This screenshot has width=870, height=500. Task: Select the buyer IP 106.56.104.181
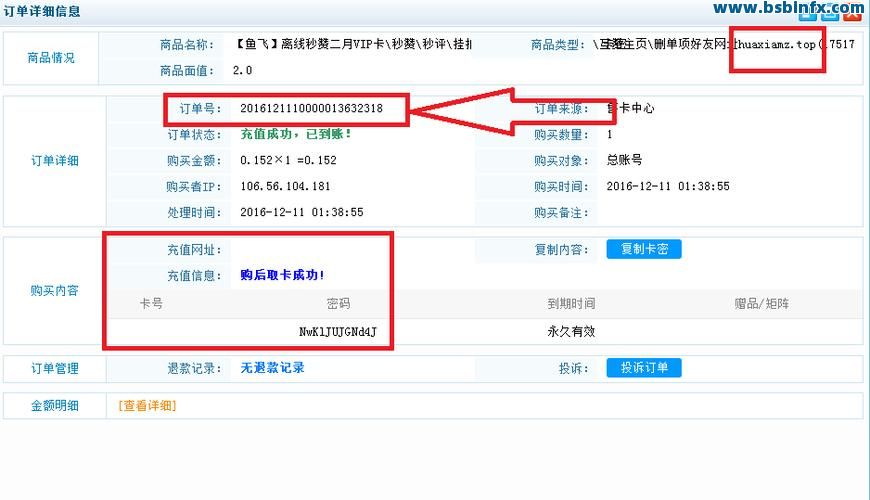[x=285, y=186]
